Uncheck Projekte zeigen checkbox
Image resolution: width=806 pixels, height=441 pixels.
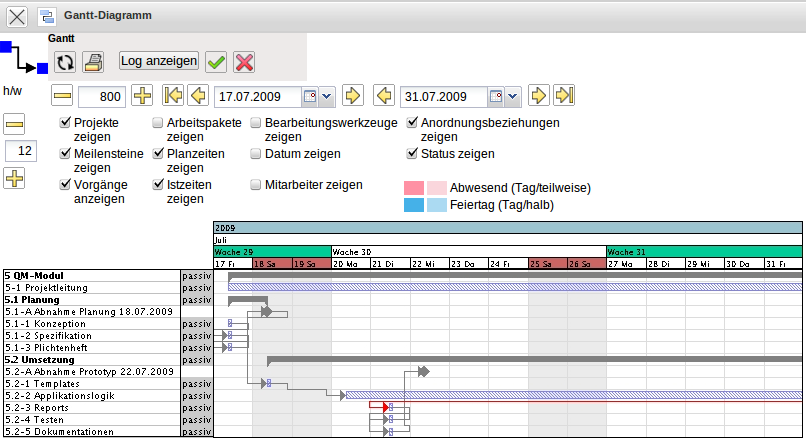click(x=65, y=123)
